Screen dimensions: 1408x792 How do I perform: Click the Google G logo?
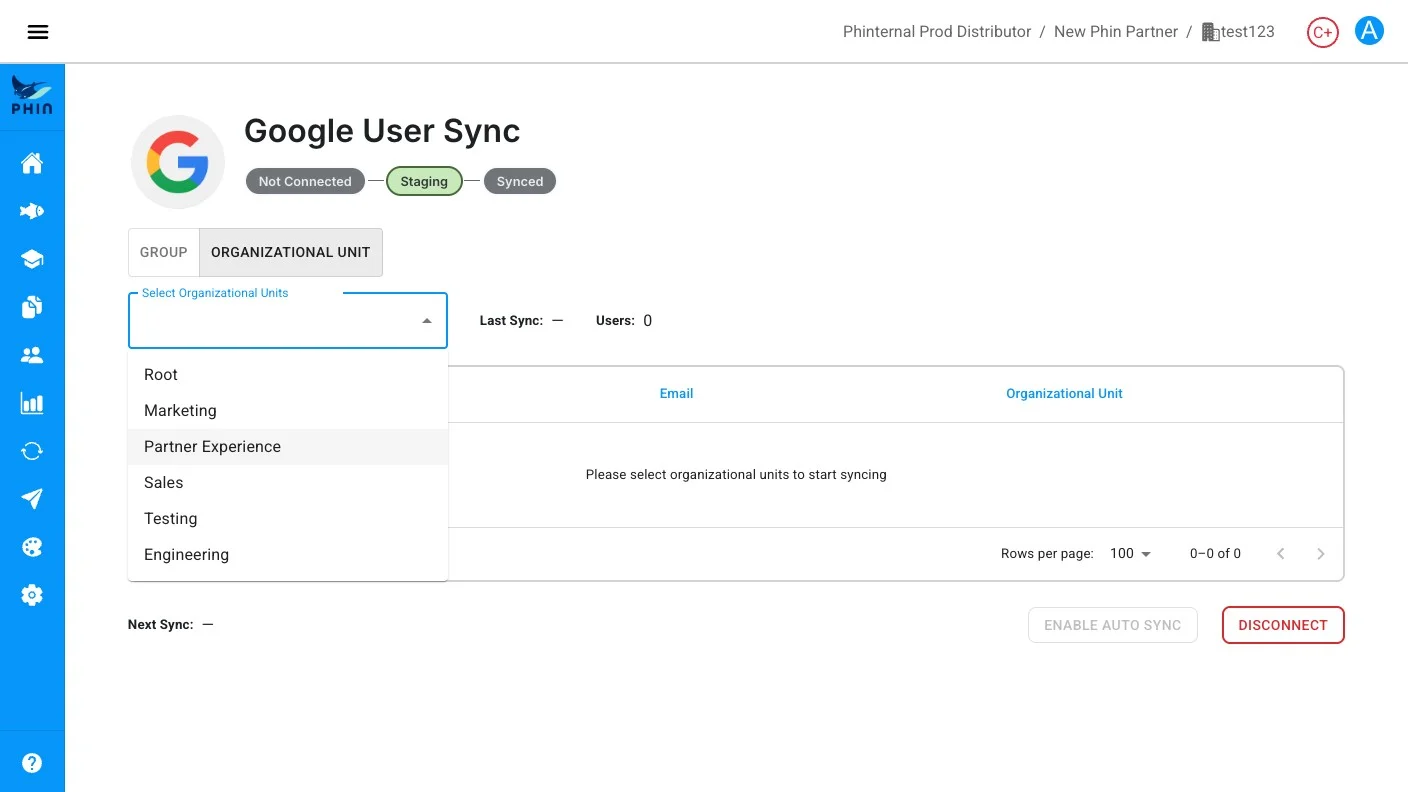[x=178, y=162]
